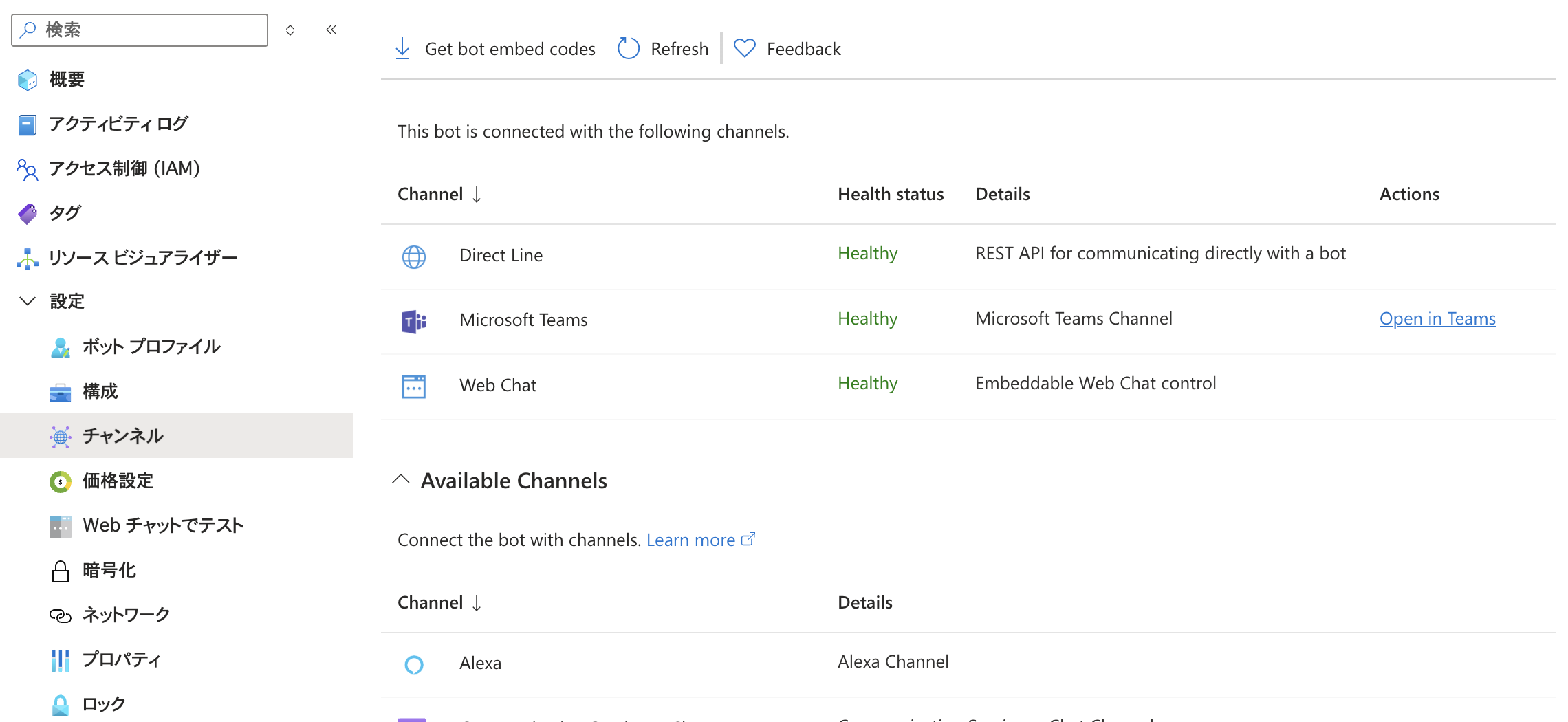Viewport: 1568px width, 722px height.
Task: Click the Open in Teams link
Action: [x=1437, y=319]
